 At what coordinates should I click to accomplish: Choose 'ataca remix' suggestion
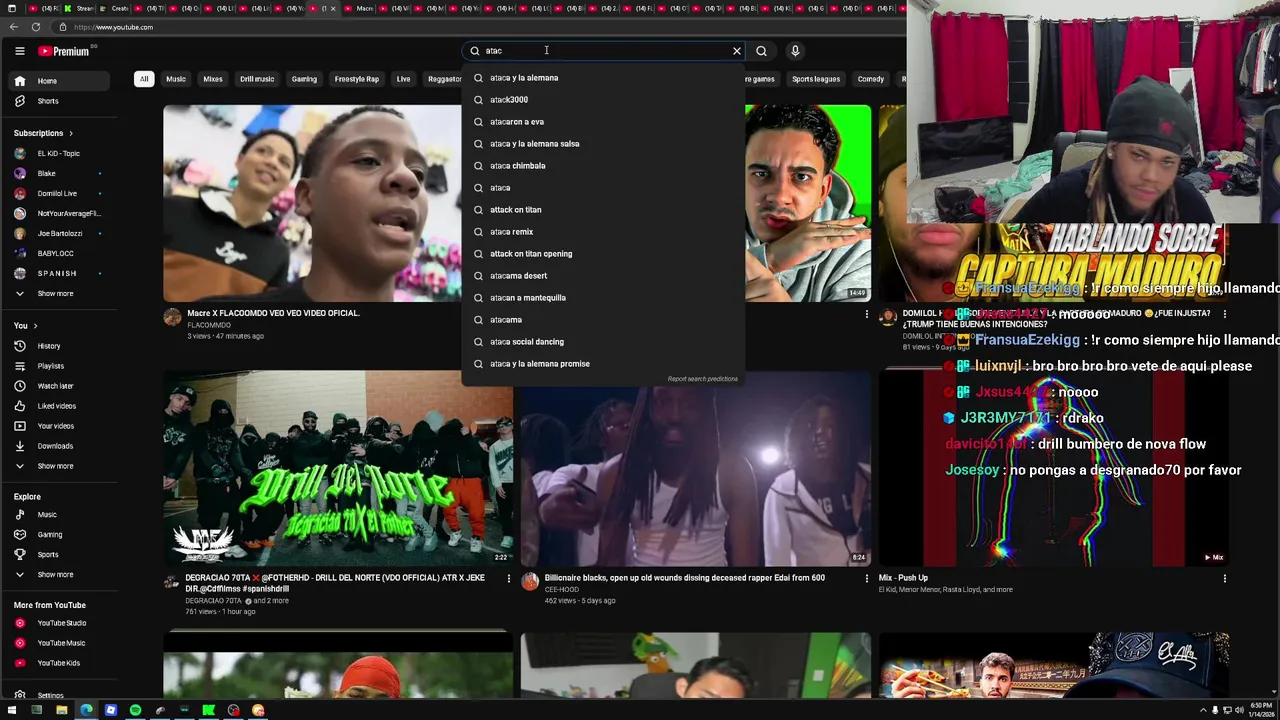(603, 232)
